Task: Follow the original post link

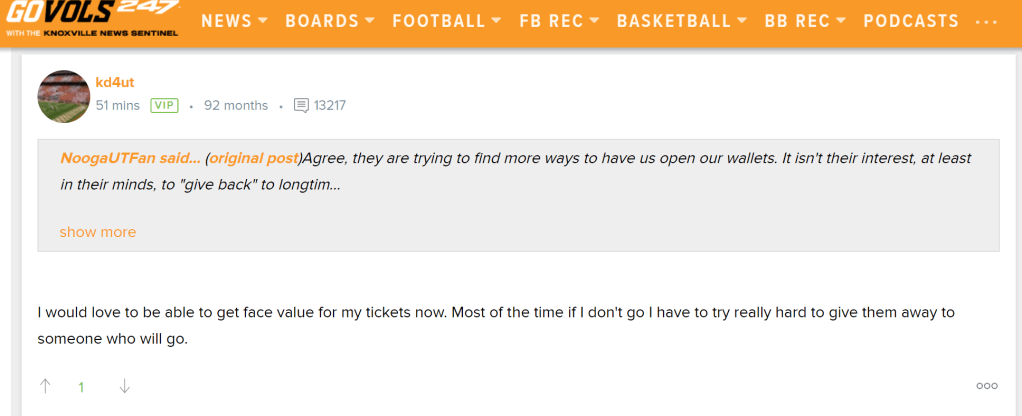Action: pyautogui.click(x=254, y=158)
